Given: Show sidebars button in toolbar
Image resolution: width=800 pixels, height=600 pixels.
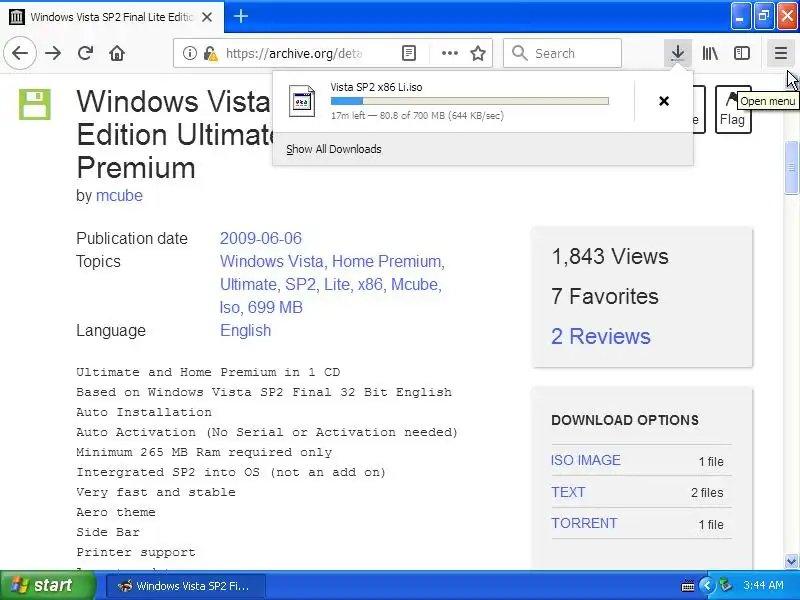Looking at the screenshot, I should pyautogui.click(x=742, y=53).
